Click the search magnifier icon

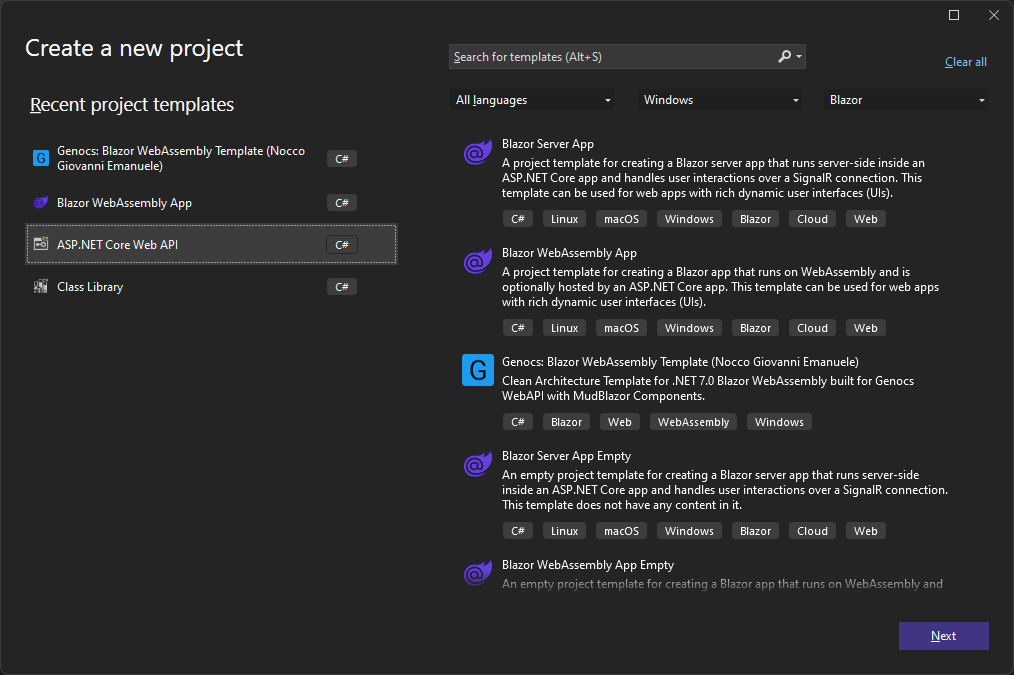click(x=785, y=57)
